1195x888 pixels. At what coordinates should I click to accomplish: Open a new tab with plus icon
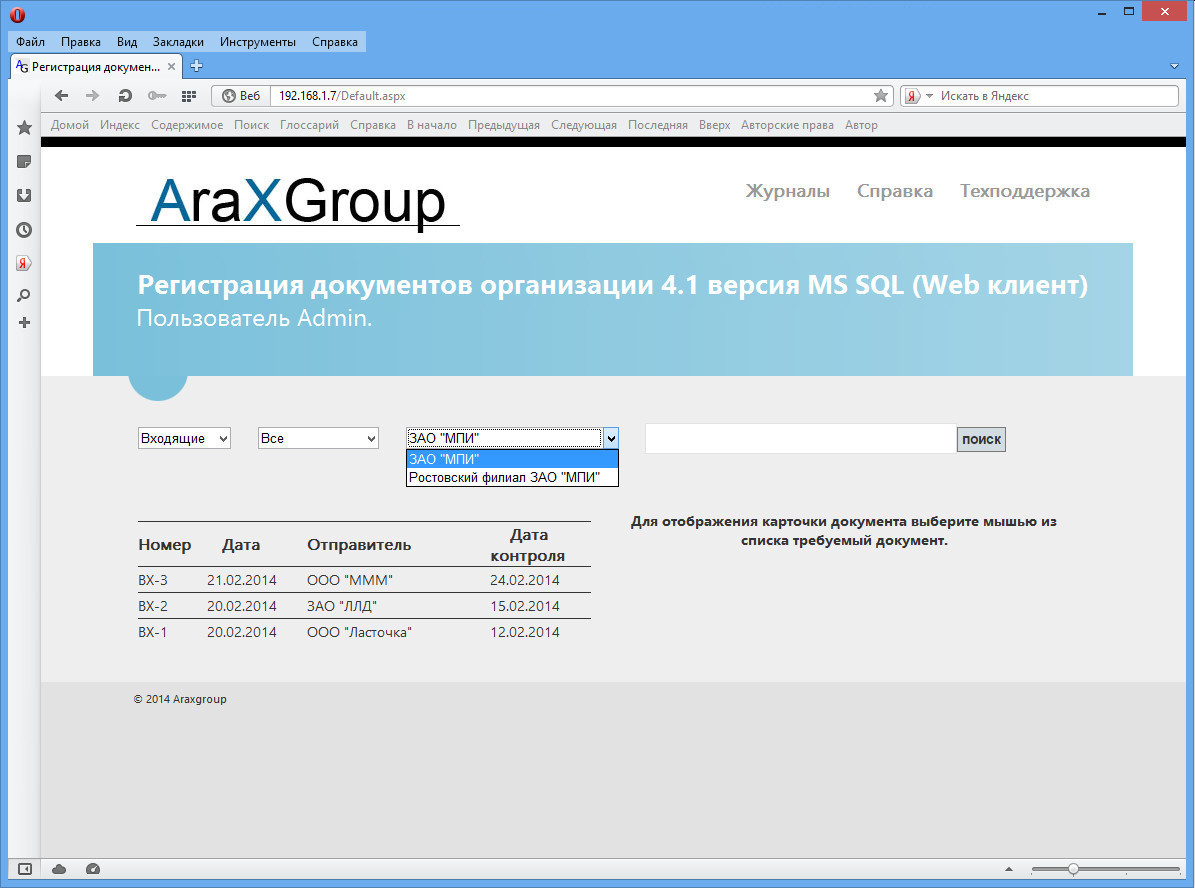(197, 66)
